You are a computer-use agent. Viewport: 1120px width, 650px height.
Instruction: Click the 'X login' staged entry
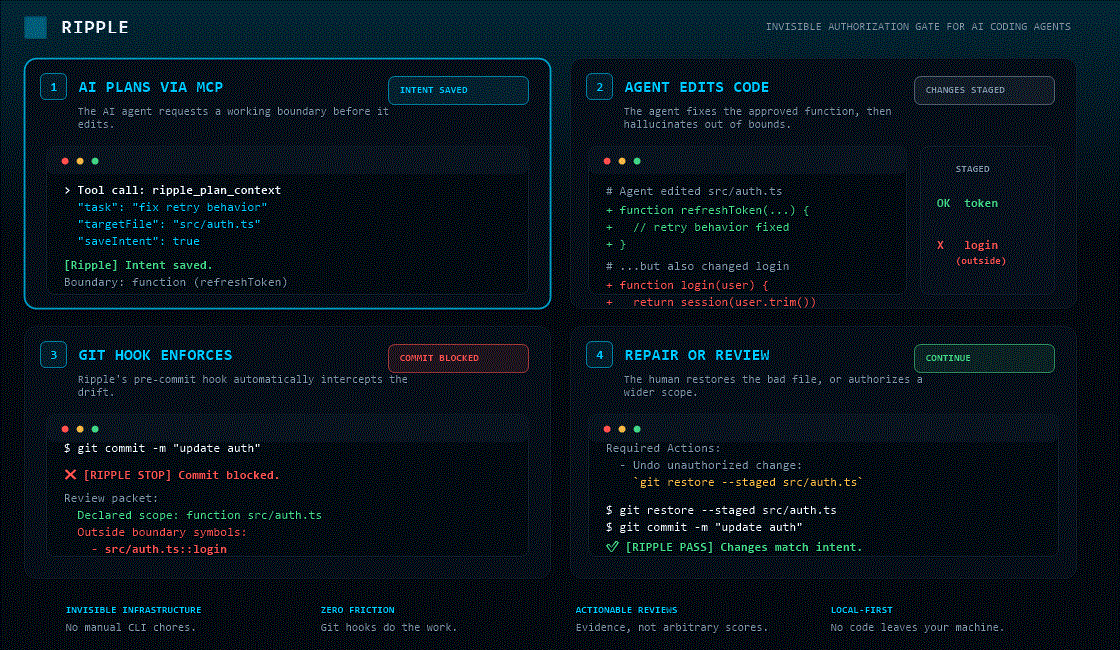[x=967, y=245]
